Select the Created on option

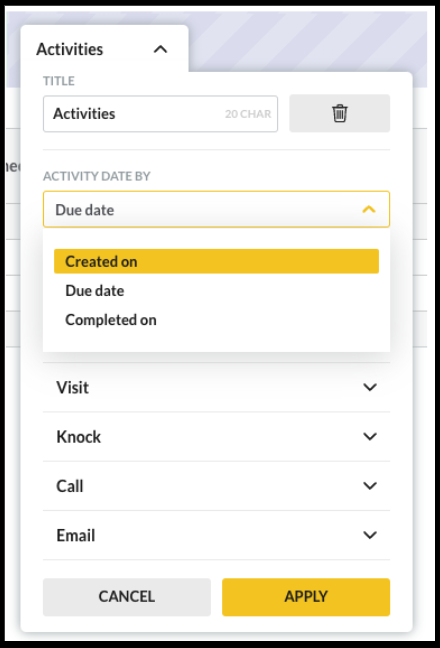[x=216, y=261]
